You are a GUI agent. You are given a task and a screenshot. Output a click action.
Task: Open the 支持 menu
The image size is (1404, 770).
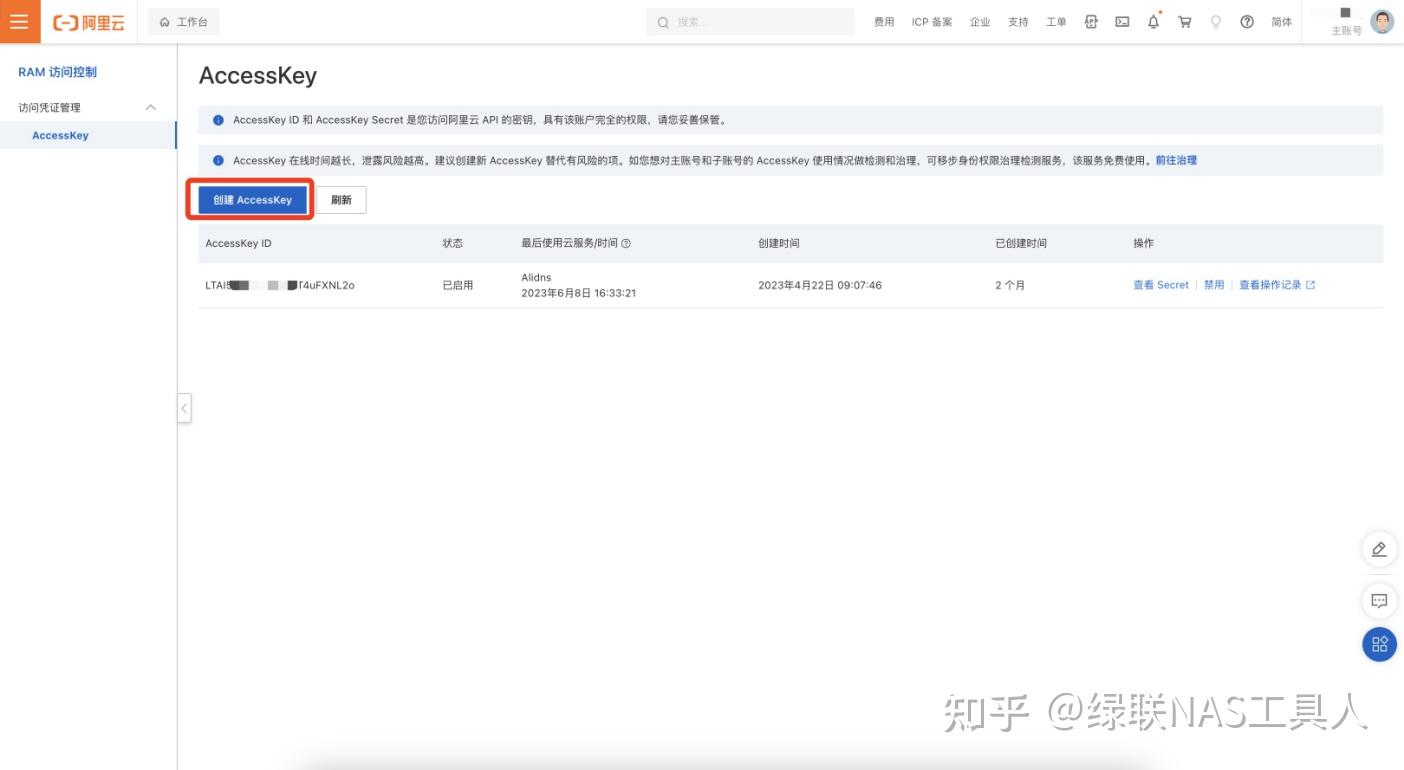[1018, 22]
